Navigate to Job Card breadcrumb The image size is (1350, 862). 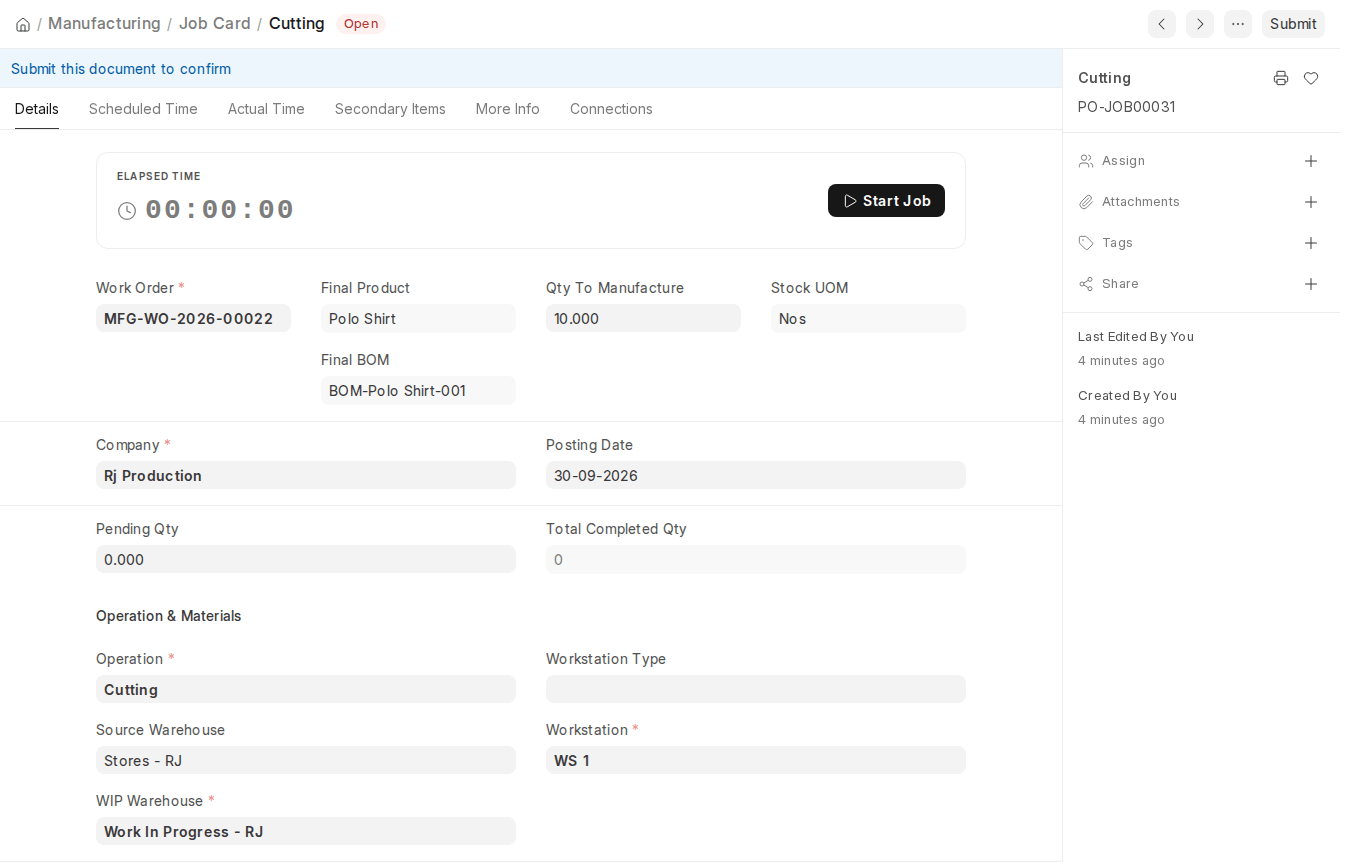pyautogui.click(x=215, y=23)
